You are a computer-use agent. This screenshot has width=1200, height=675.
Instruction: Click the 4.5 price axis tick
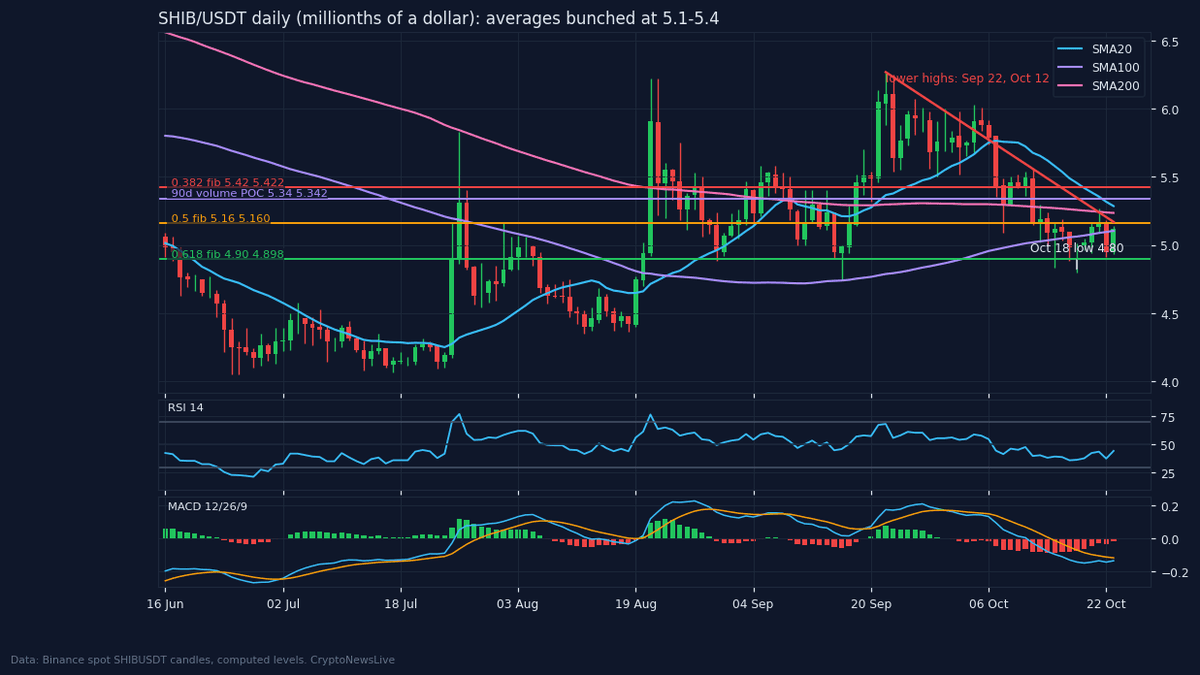[x=1169, y=314]
